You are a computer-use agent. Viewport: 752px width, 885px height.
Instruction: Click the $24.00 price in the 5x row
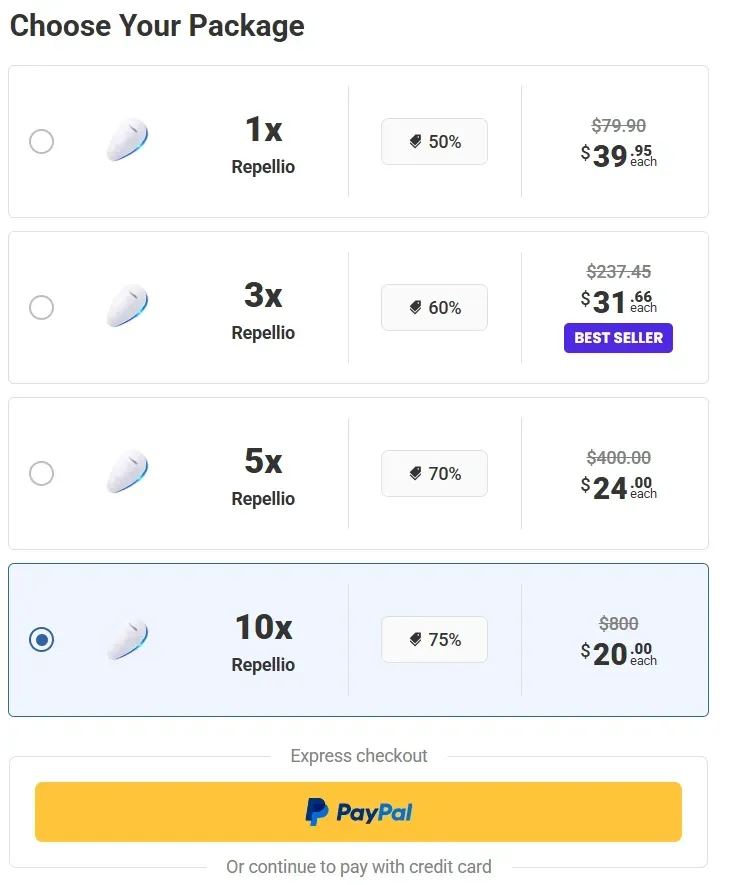coord(618,489)
